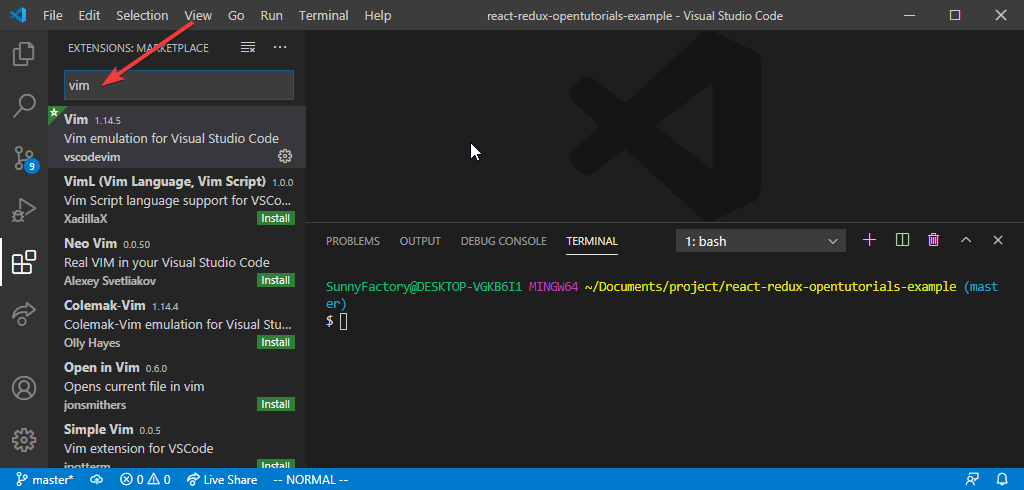Click 'Opens current file in vim' description
Viewport: 1024px width, 490px height.
click(134, 387)
